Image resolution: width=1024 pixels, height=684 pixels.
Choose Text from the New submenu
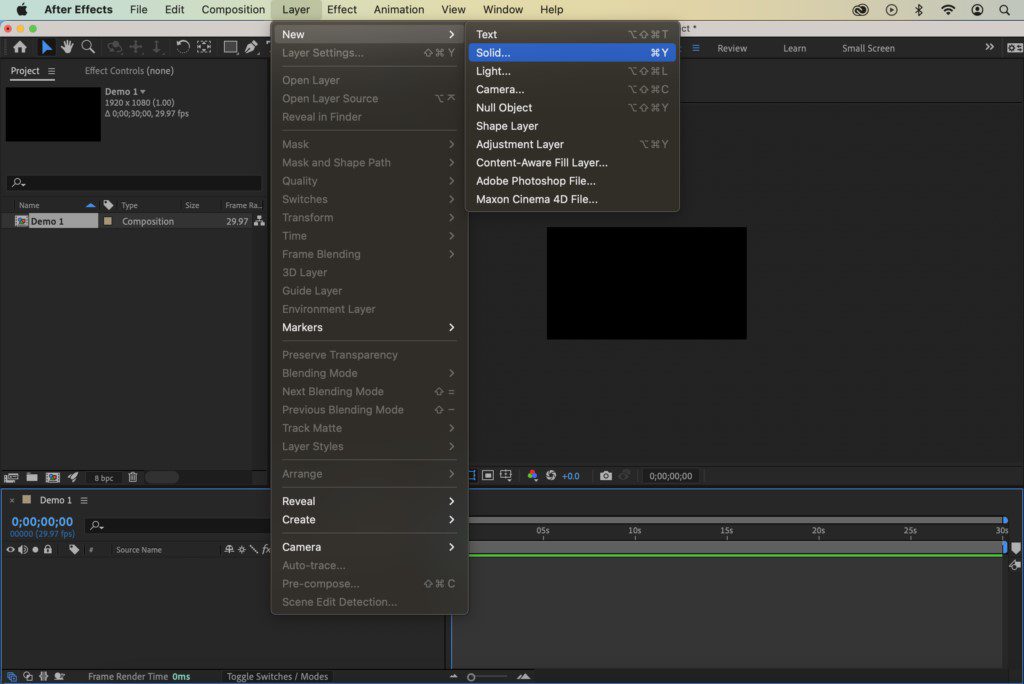click(571, 34)
